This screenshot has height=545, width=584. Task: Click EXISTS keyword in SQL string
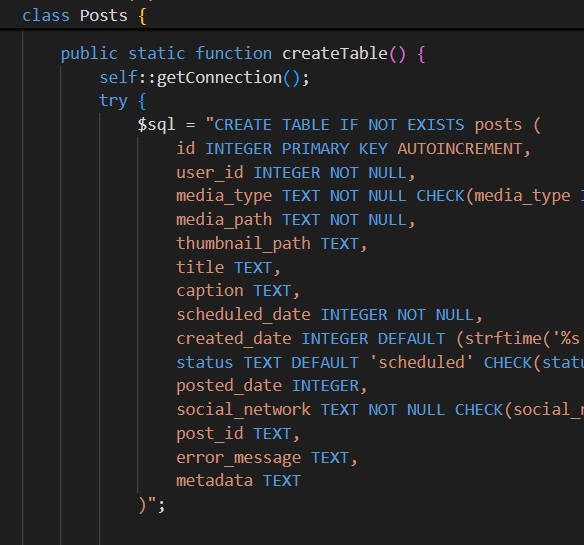[x=436, y=125]
